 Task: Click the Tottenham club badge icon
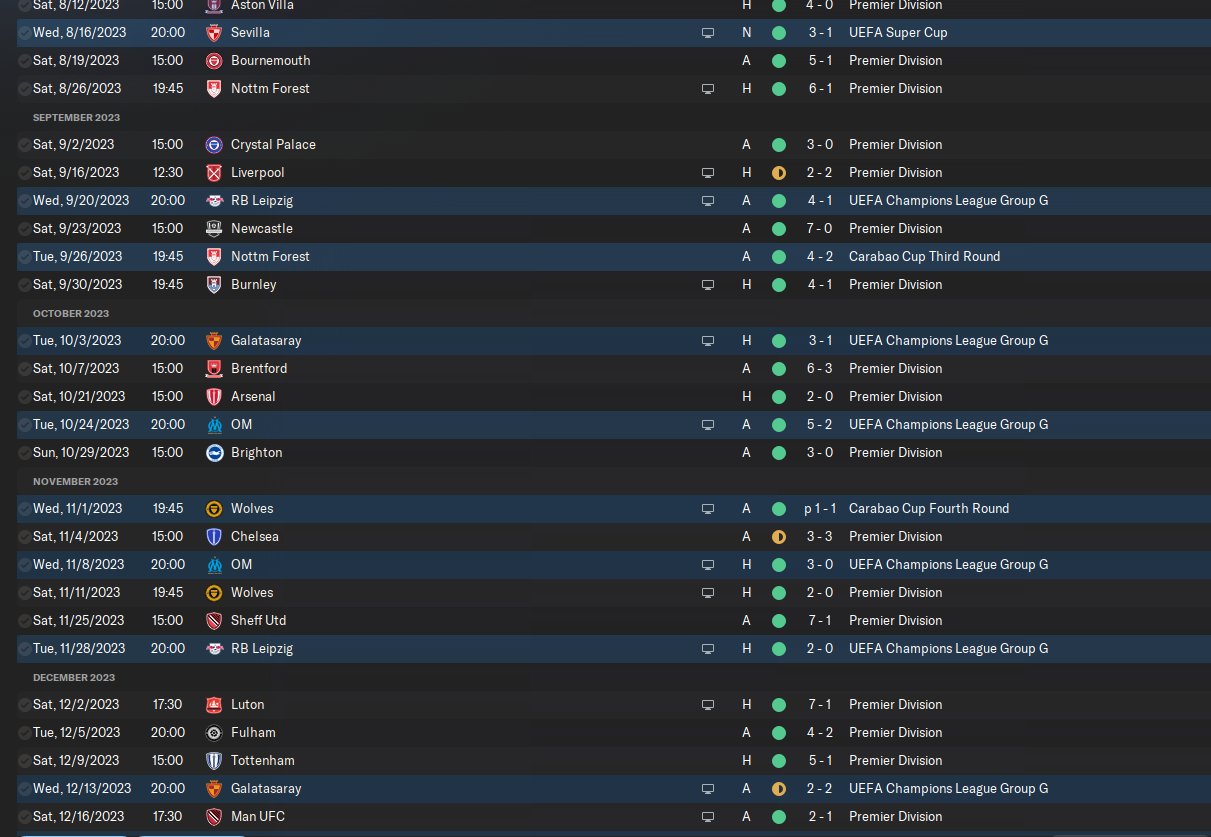point(213,761)
